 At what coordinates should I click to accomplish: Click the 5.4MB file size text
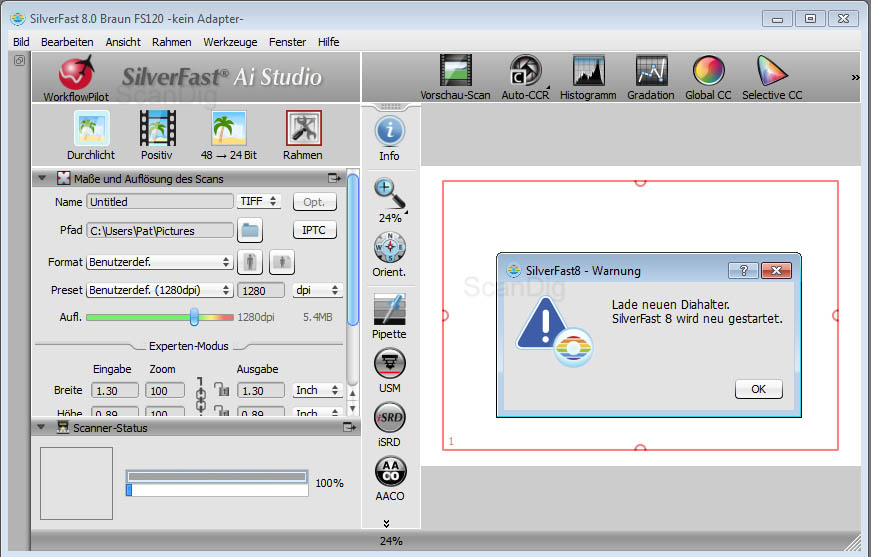(x=318, y=317)
